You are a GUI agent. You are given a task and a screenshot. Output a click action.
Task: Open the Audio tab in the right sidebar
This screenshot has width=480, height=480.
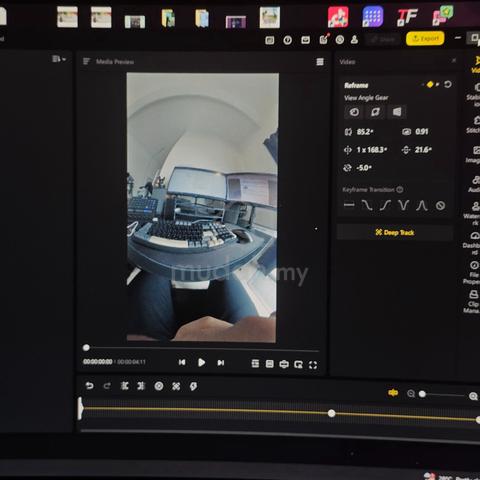tap(474, 184)
